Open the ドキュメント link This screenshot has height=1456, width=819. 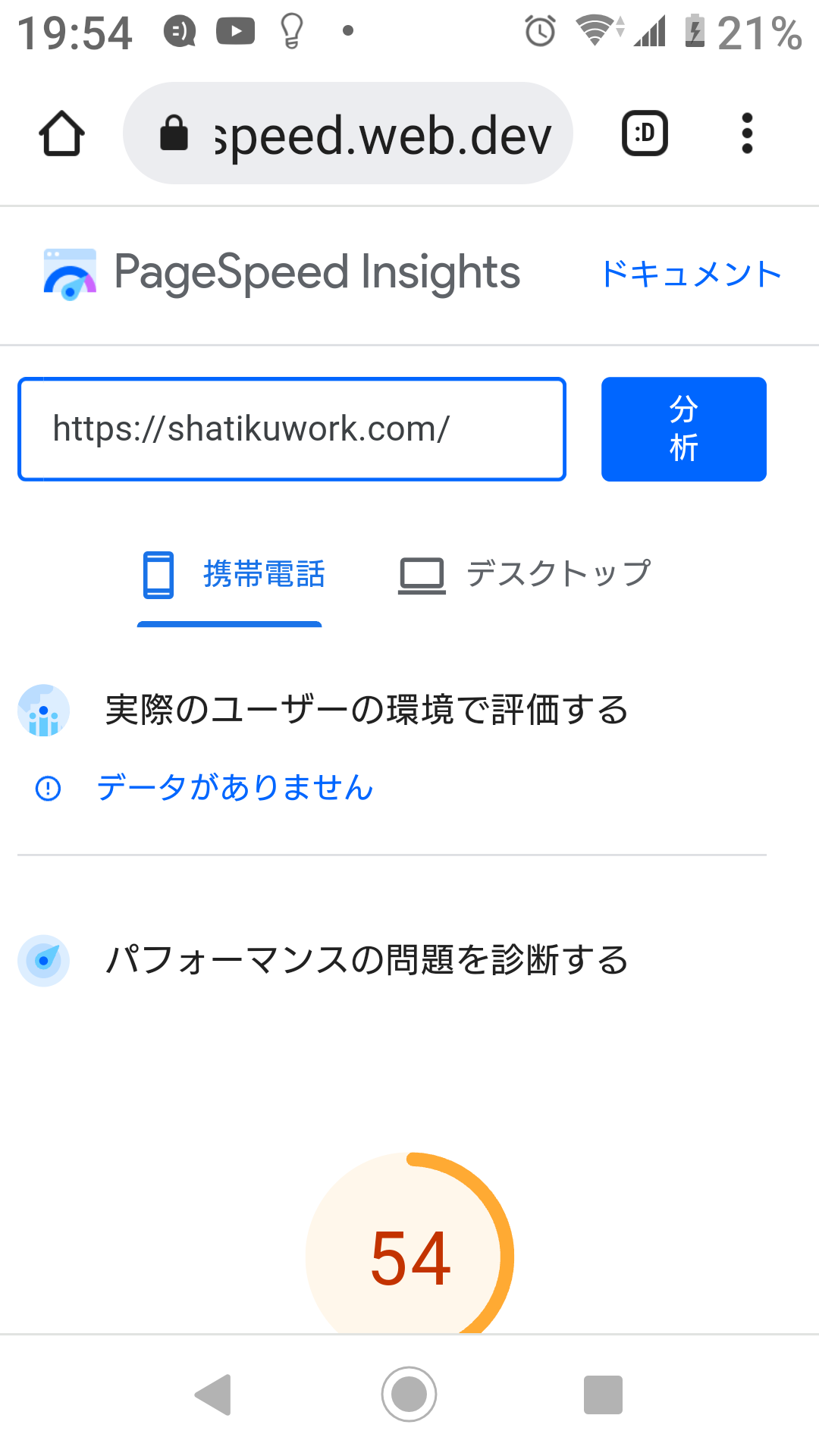(x=691, y=275)
